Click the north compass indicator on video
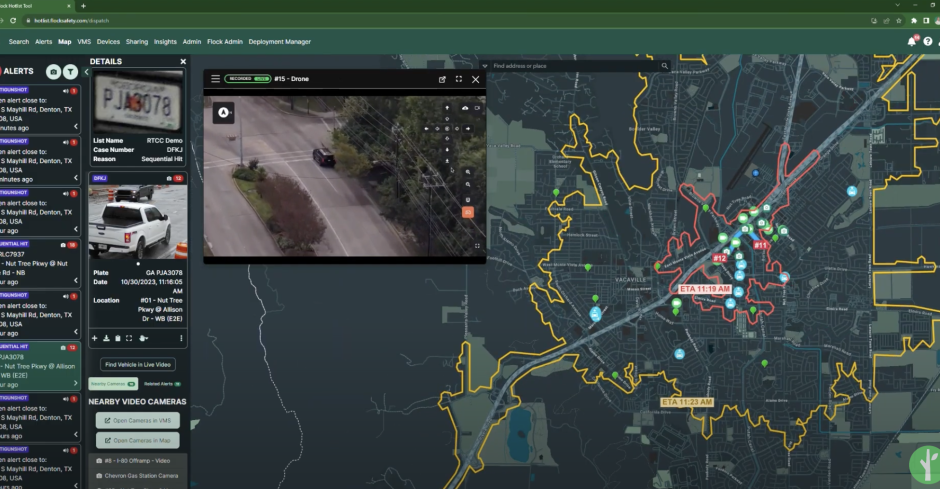 224,113
